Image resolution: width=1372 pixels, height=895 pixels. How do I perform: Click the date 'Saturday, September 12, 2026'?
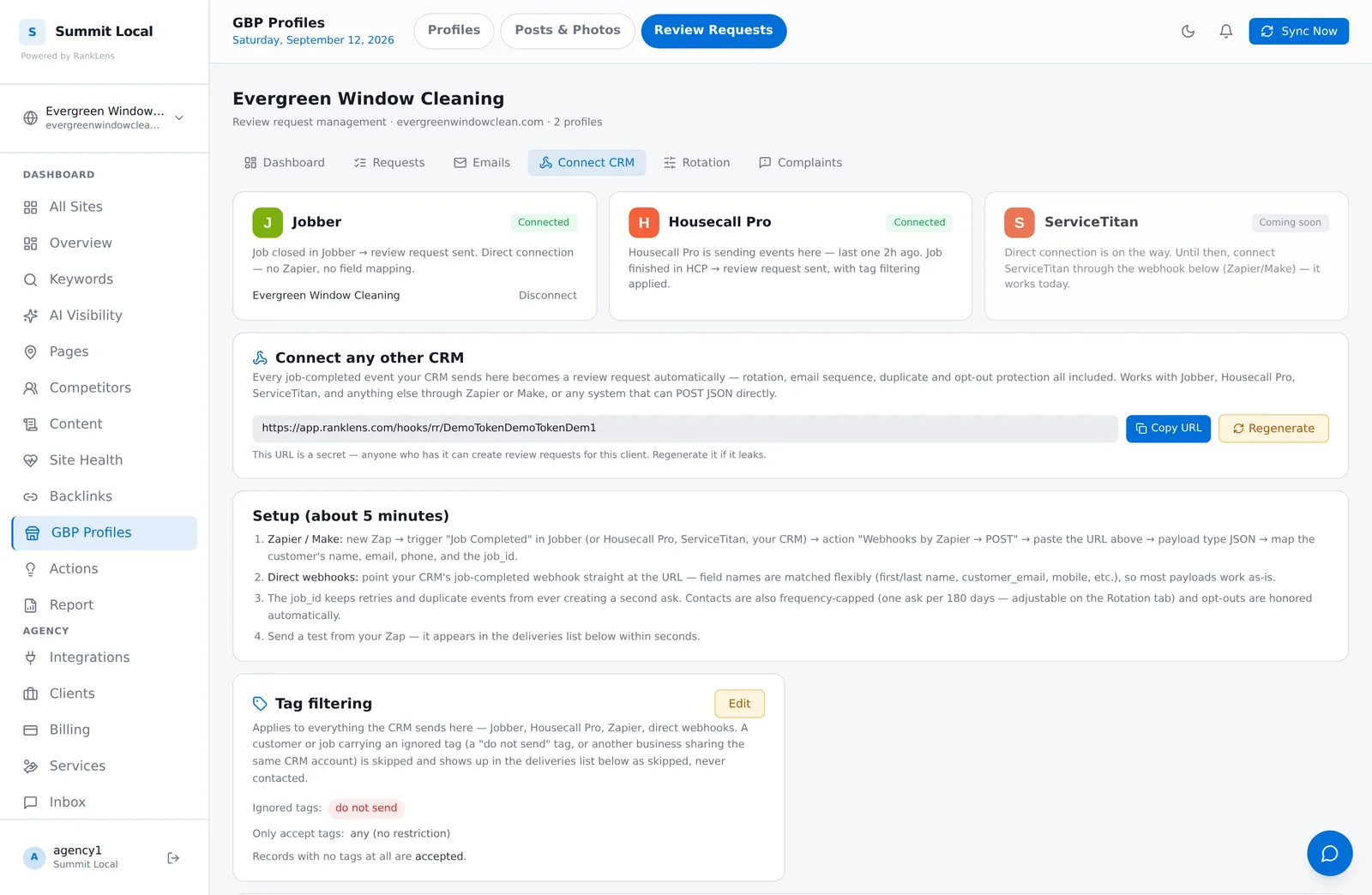coord(313,40)
